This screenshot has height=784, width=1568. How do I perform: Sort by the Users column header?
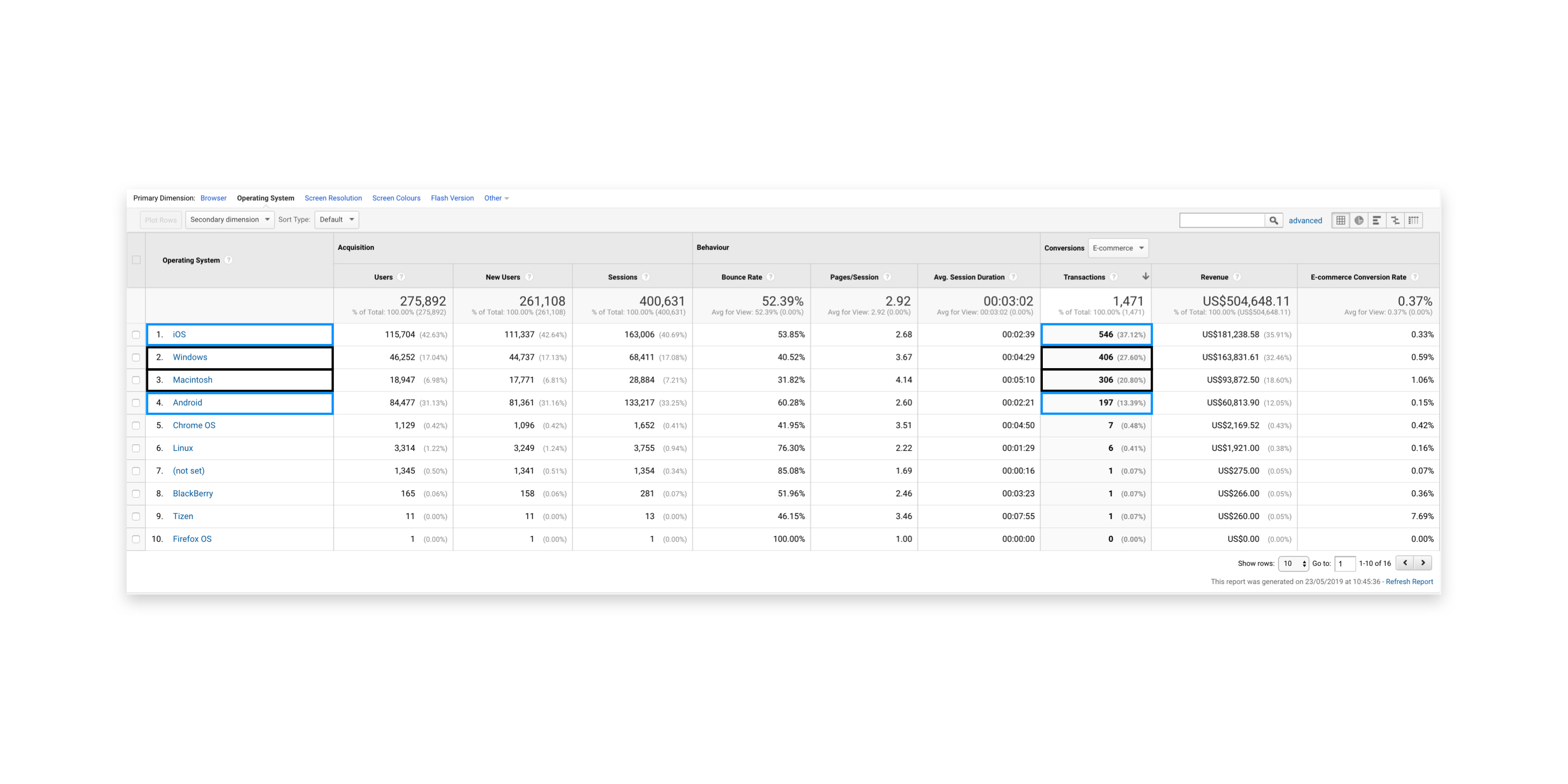tap(384, 277)
